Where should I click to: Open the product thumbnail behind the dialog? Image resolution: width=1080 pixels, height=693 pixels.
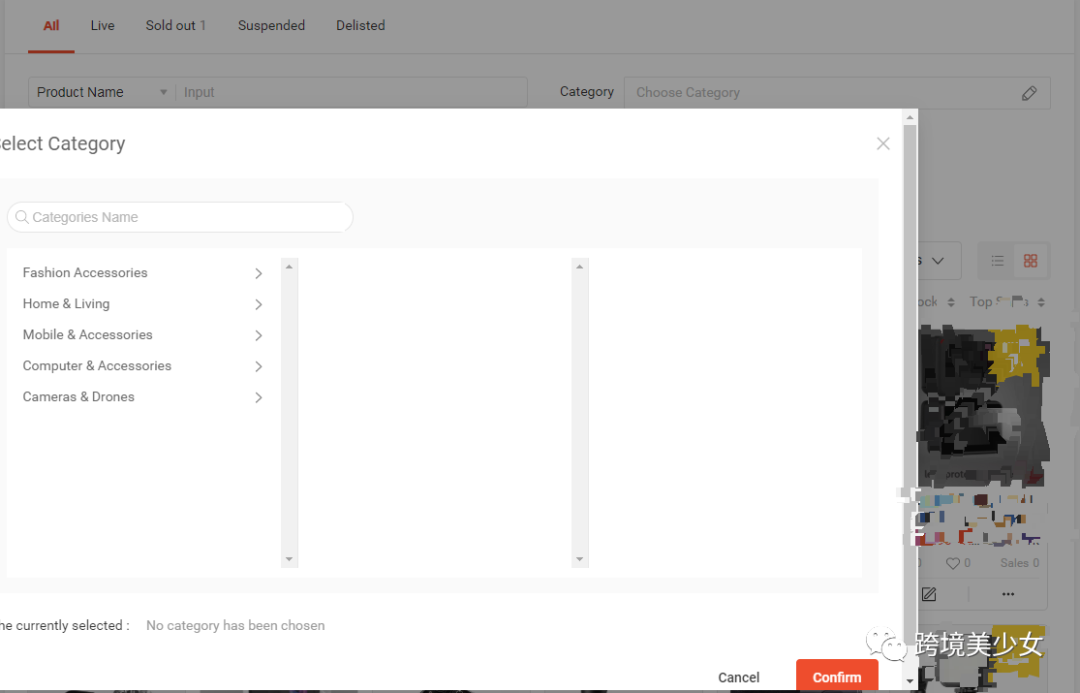pyautogui.click(x=984, y=406)
